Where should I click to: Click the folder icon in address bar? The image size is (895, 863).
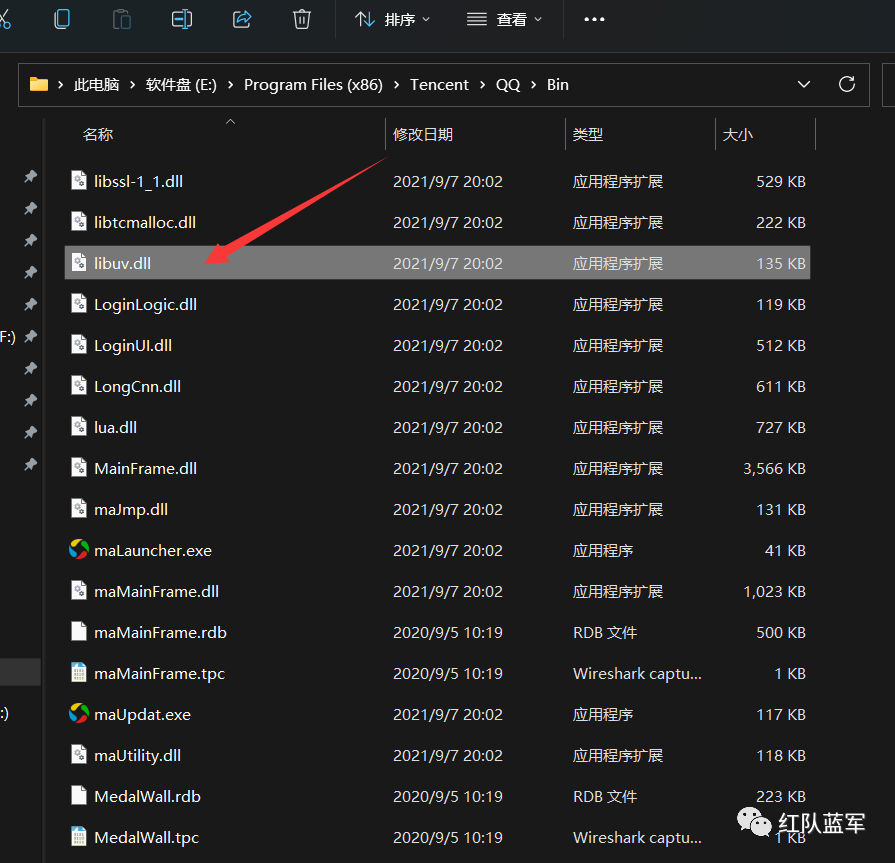(39, 84)
